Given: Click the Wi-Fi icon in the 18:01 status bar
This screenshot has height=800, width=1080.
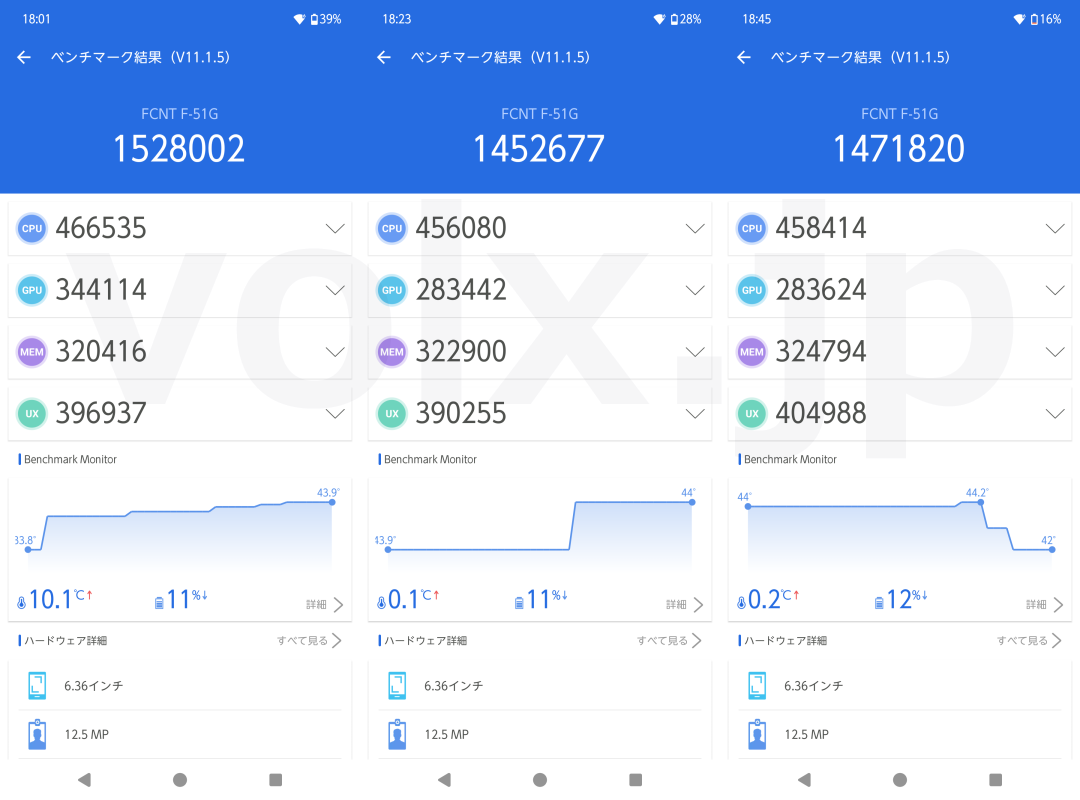Looking at the screenshot, I should point(299,19).
